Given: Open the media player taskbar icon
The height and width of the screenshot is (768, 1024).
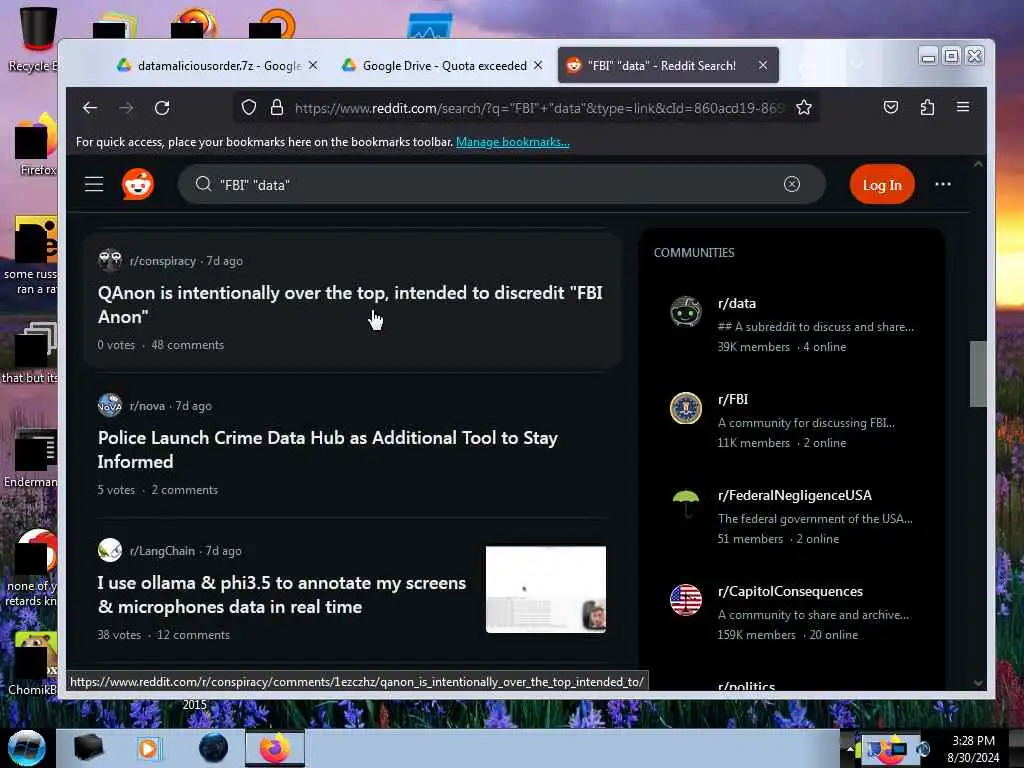Looking at the screenshot, I should tap(148, 748).
